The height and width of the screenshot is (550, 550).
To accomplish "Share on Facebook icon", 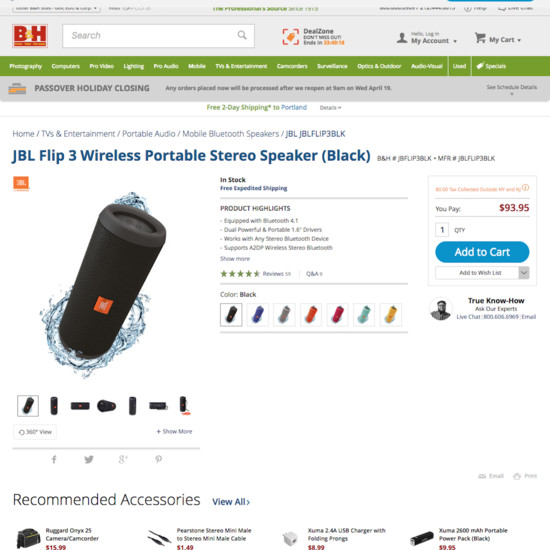I will (54, 459).
